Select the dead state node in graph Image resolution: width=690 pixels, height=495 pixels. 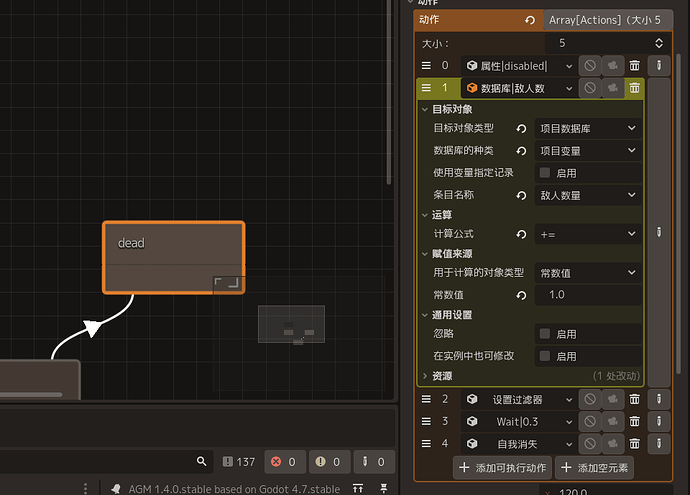[174, 257]
